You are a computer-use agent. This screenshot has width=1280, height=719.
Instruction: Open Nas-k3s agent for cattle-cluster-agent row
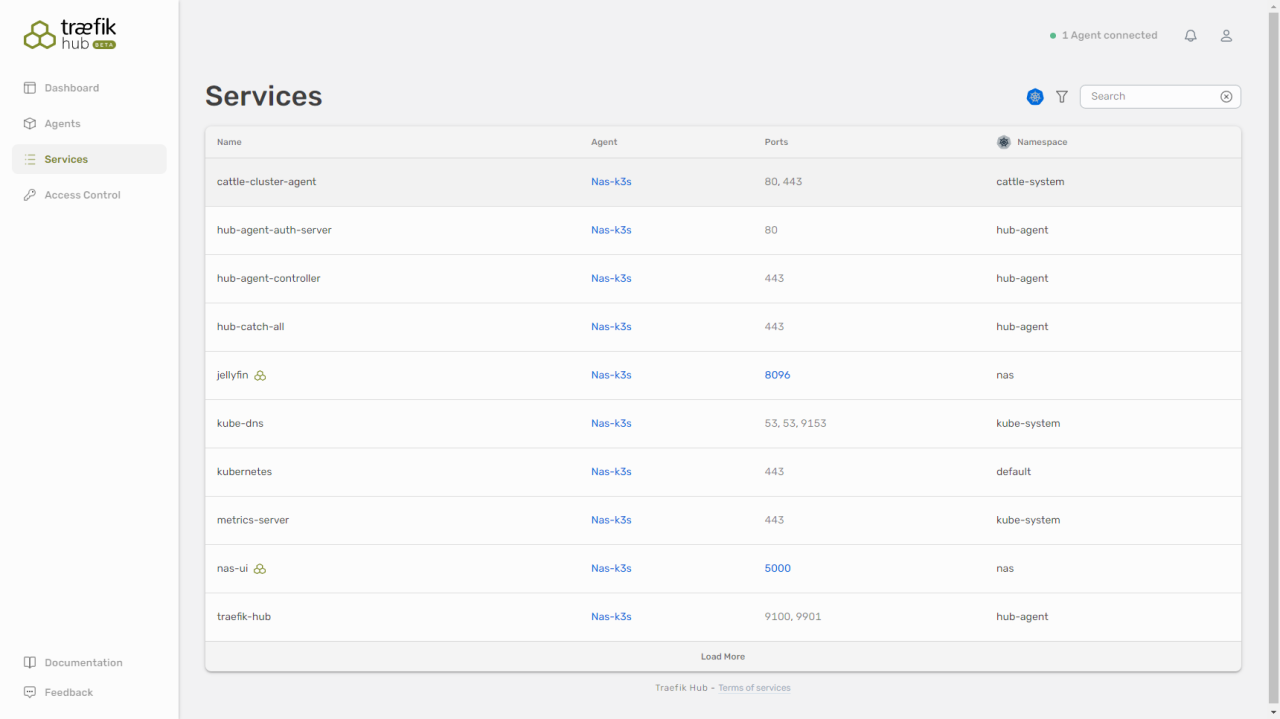coord(611,182)
